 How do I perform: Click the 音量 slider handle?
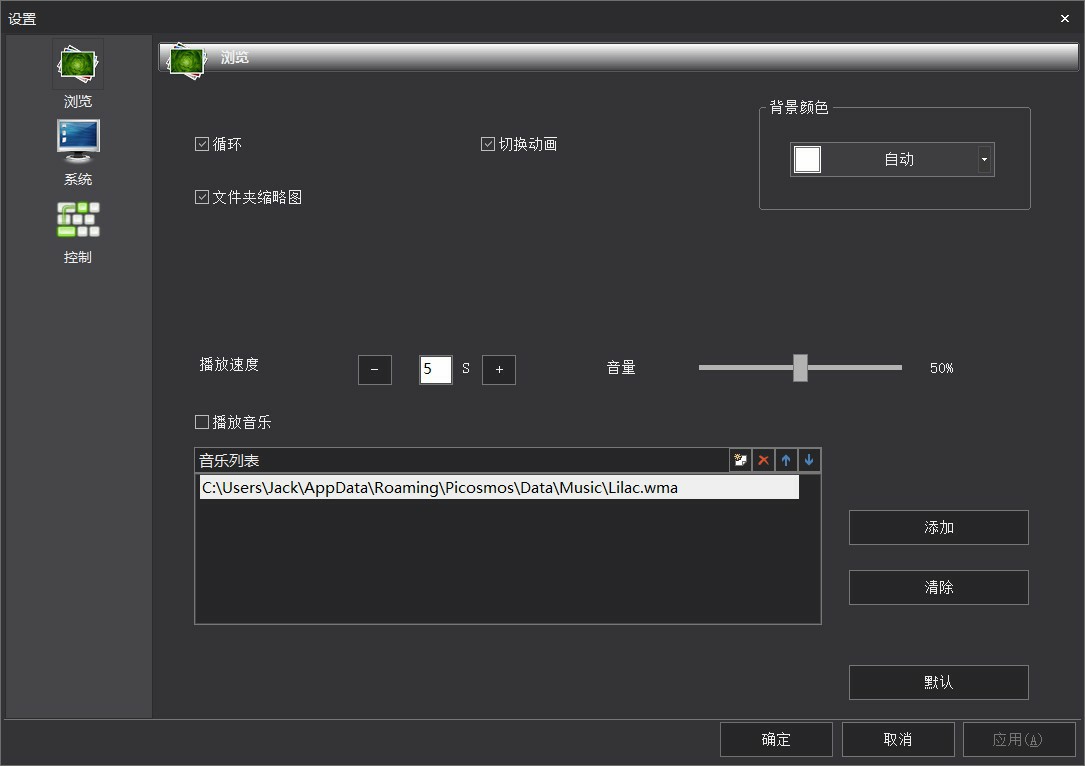click(x=800, y=367)
